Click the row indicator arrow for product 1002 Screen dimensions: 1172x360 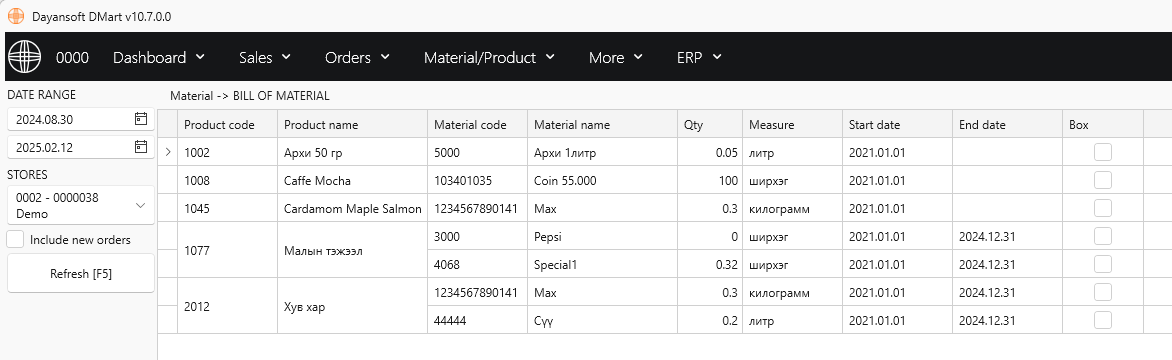[167, 152]
